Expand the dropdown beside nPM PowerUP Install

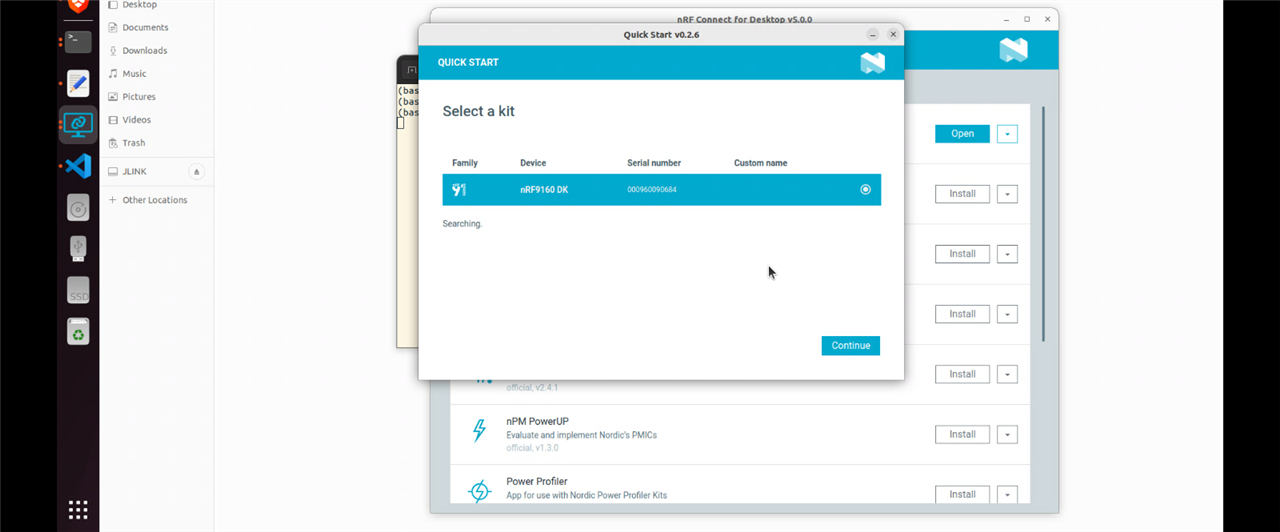[1007, 434]
